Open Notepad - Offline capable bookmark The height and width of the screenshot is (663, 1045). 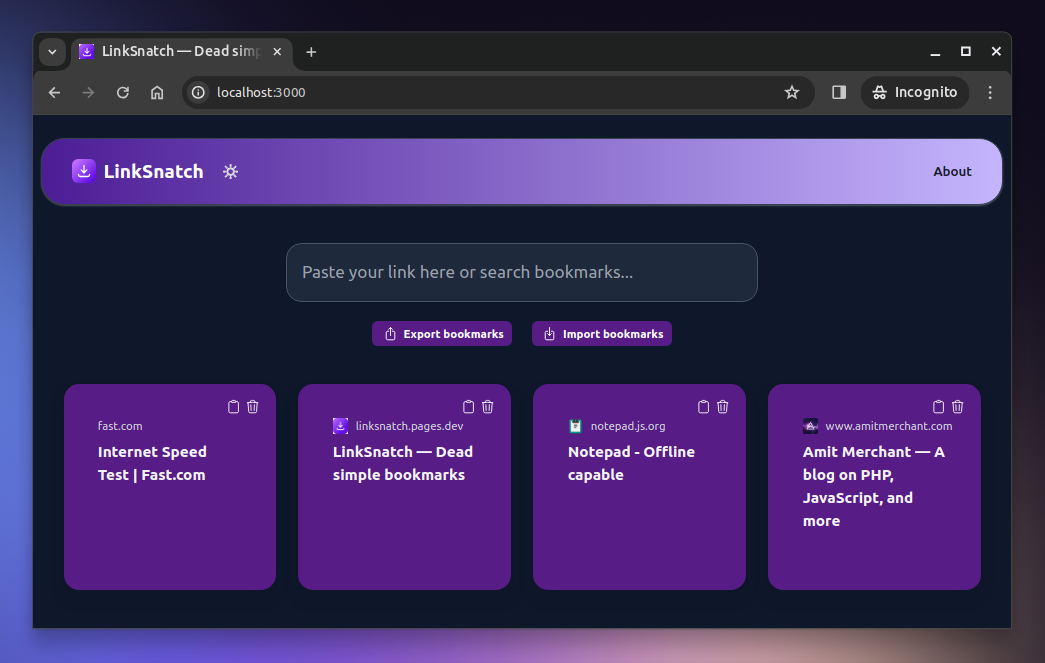click(631, 463)
